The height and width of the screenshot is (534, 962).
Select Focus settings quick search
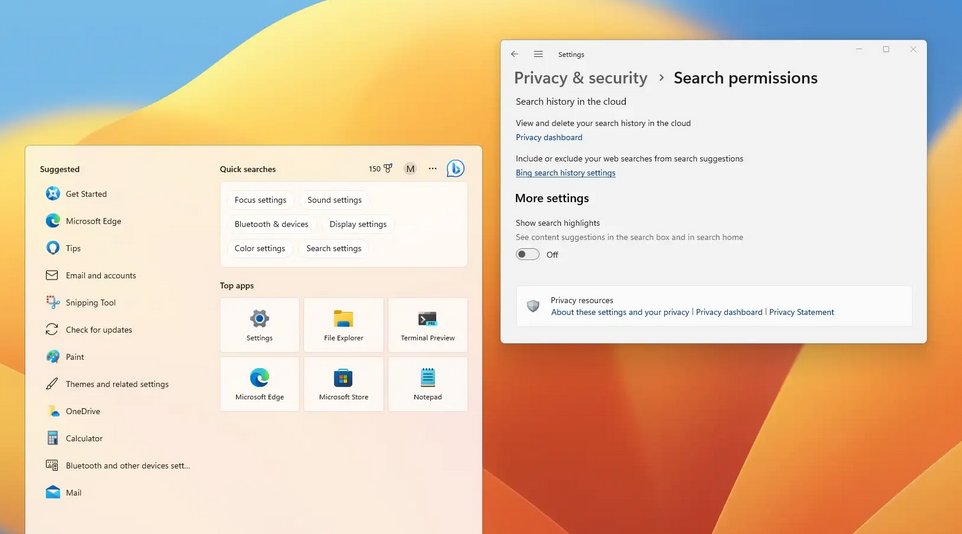click(x=260, y=200)
